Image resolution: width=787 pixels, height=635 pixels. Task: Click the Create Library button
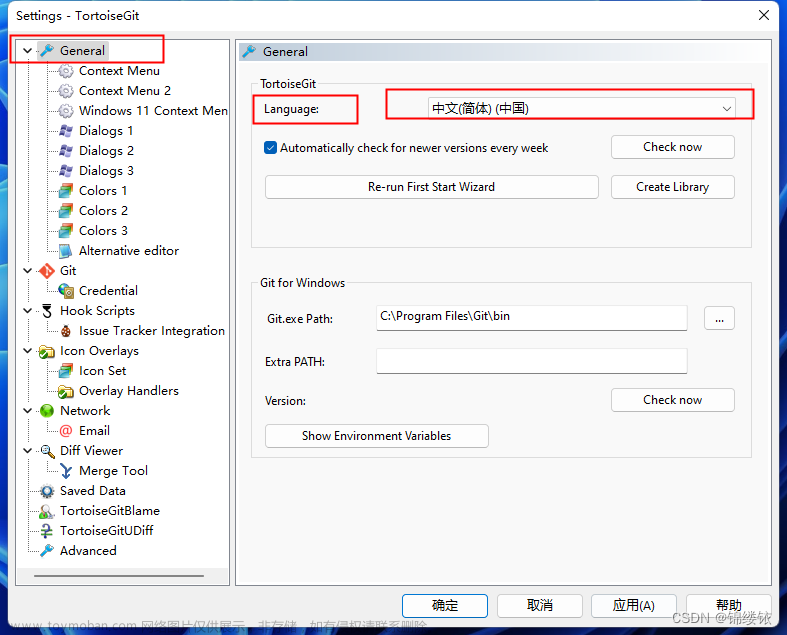[x=673, y=187]
